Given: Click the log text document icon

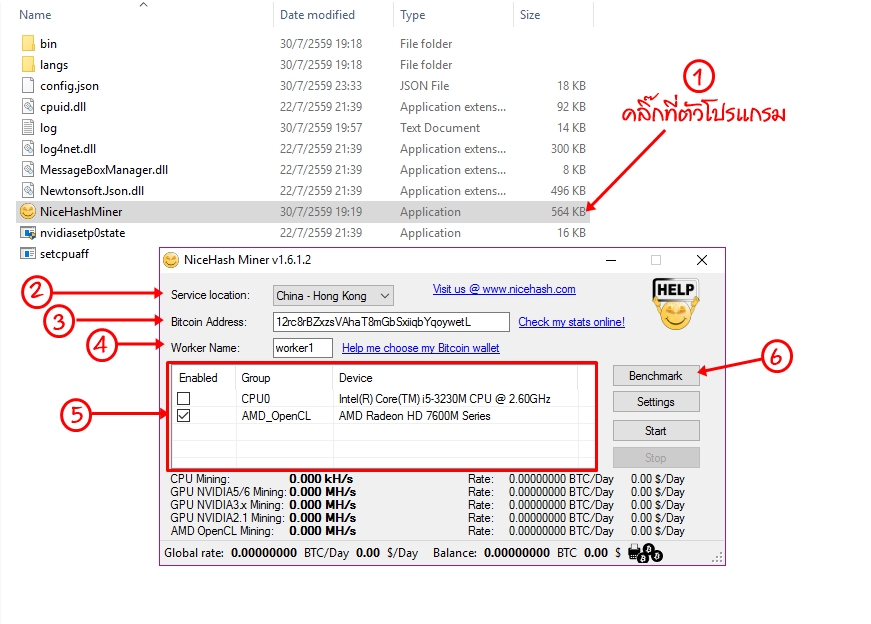Looking at the screenshot, I should 28,128.
